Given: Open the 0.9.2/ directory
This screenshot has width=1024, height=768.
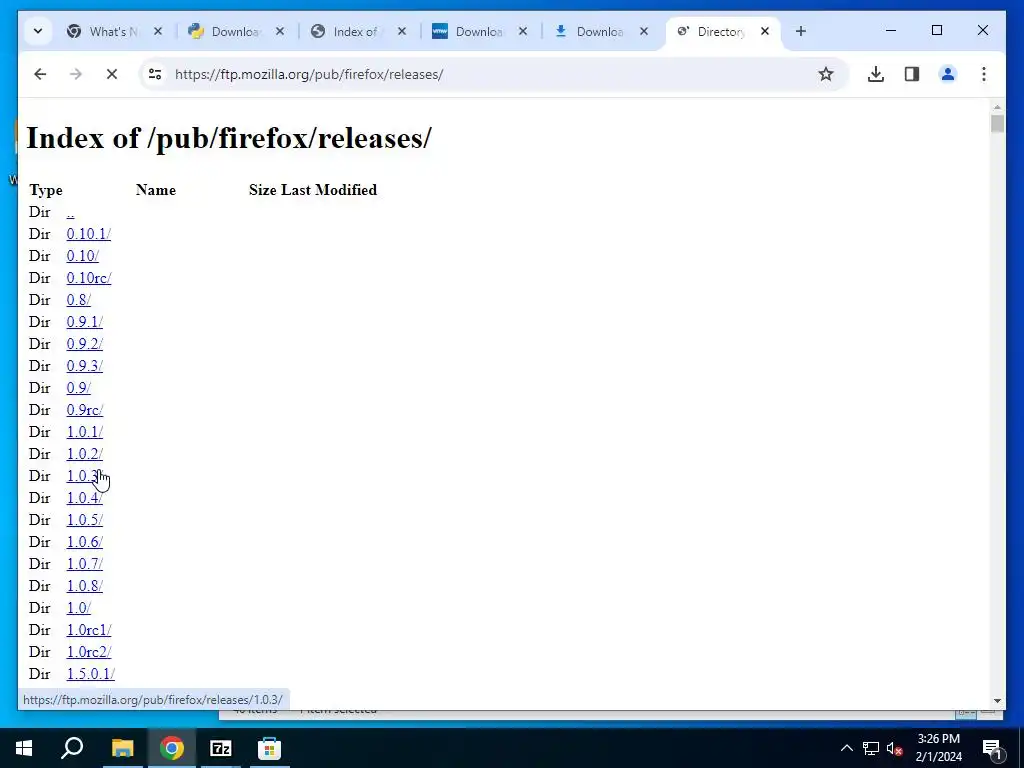Looking at the screenshot, I should [84, 344].
